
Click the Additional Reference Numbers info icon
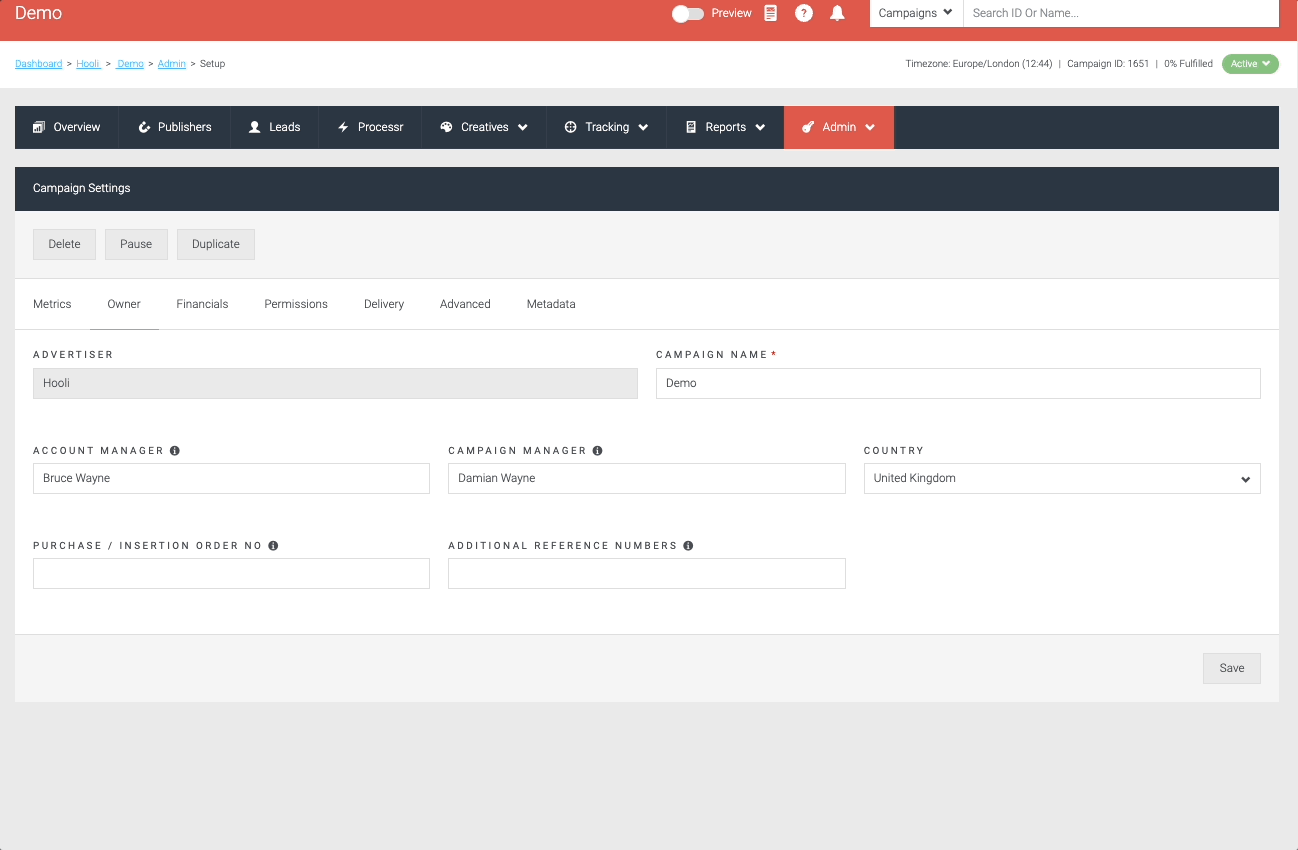pos(688,546)
